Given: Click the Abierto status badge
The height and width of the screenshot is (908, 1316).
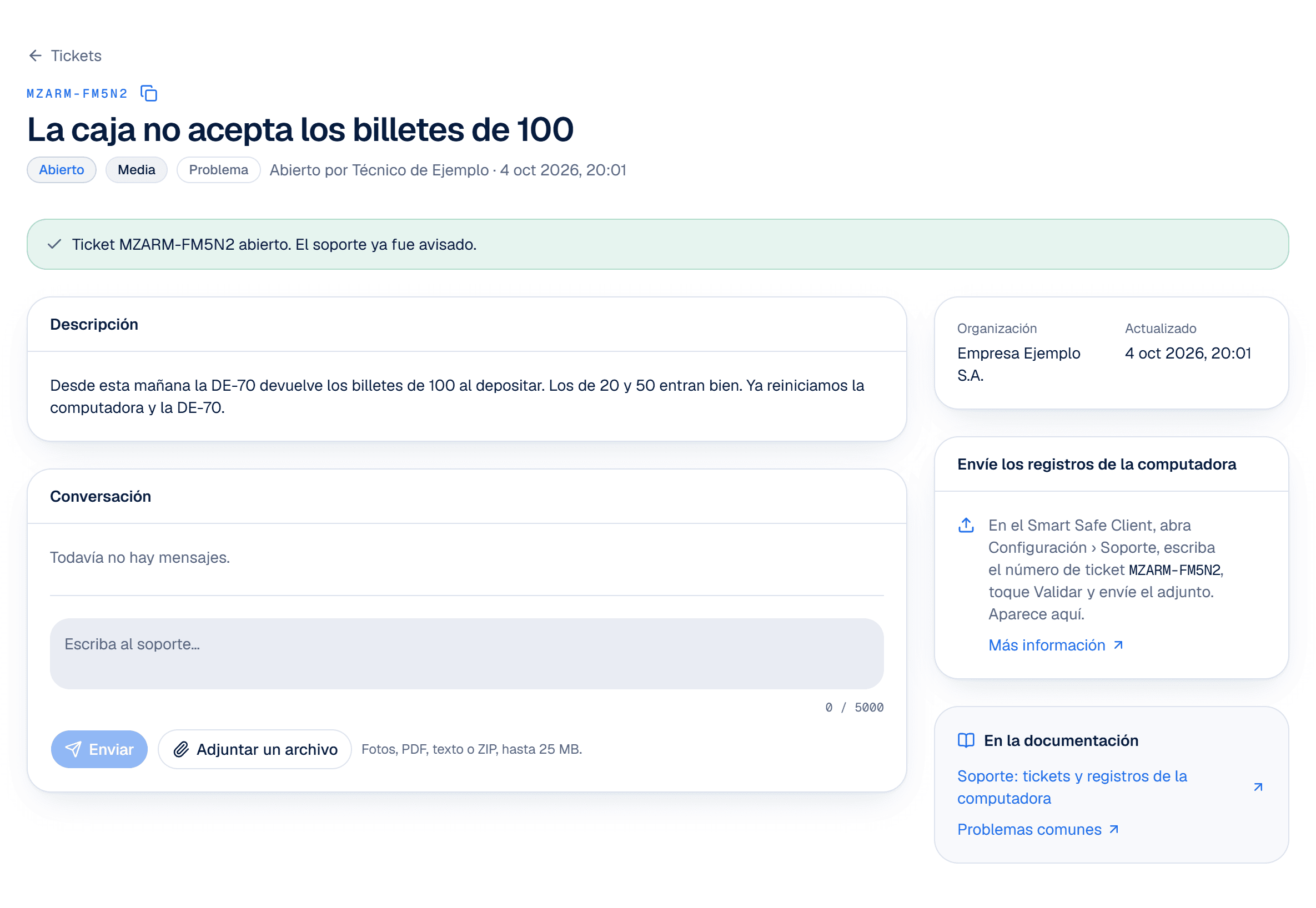Looking at the screenshot, I should [x=62, y=170].
